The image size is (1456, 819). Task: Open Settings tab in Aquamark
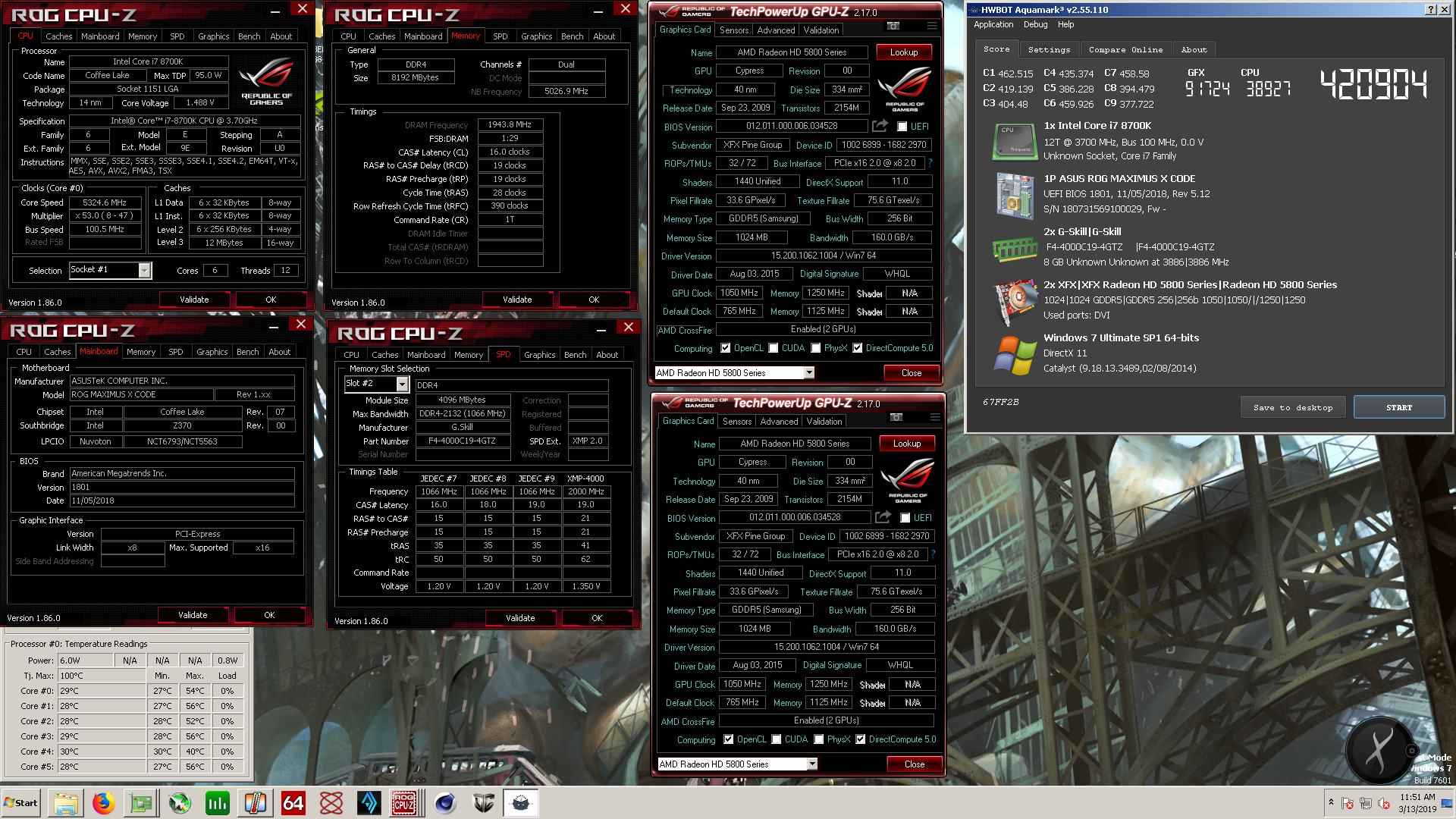tap(1049, 49)
